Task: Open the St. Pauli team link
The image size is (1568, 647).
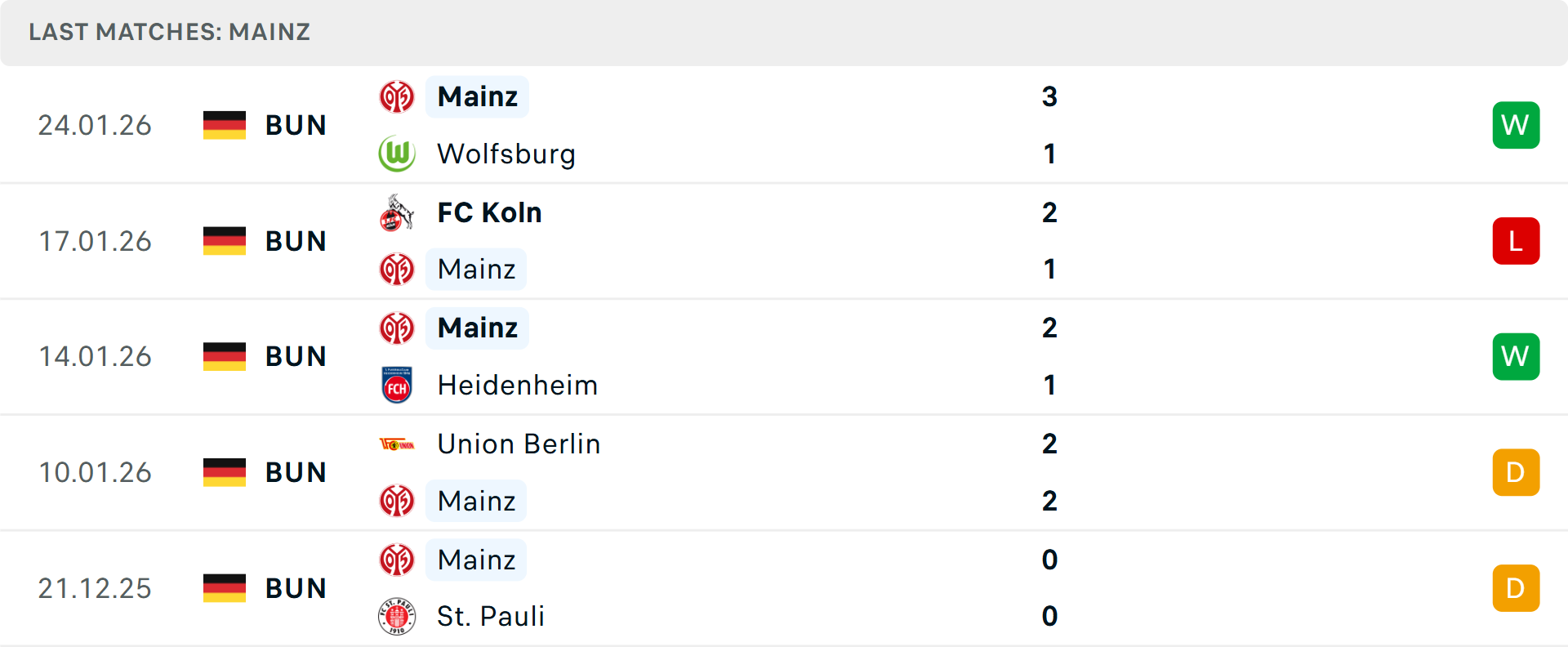Action: (491, 617)
